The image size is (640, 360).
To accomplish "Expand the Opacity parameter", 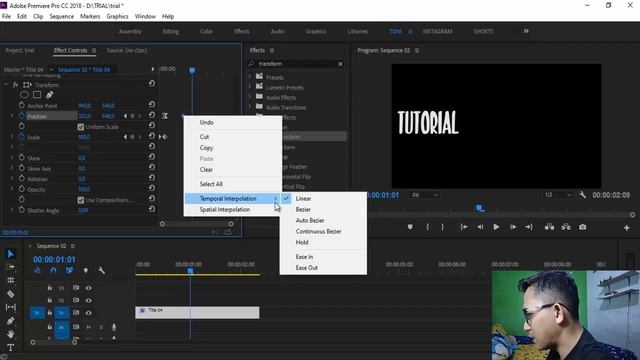I will tap(12, 189).
